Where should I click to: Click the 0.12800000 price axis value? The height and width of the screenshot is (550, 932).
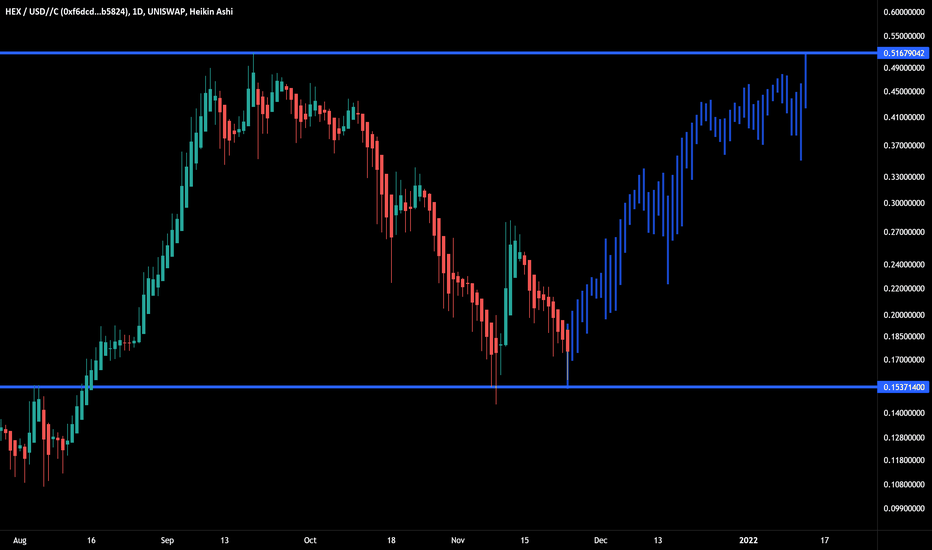click(x=904, y=437)
